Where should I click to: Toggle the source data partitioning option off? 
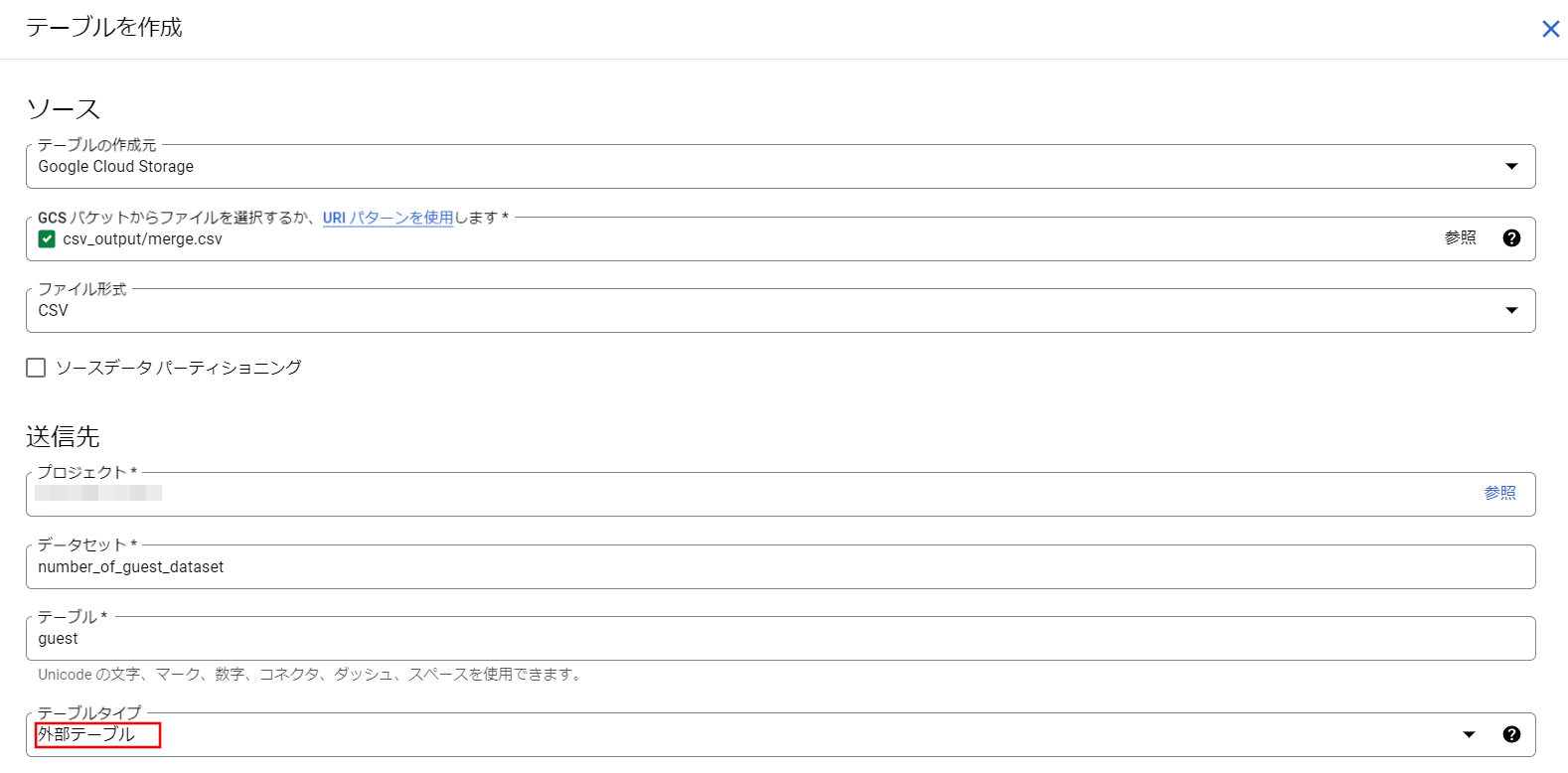pyautogui.click(x=35, y=367)
